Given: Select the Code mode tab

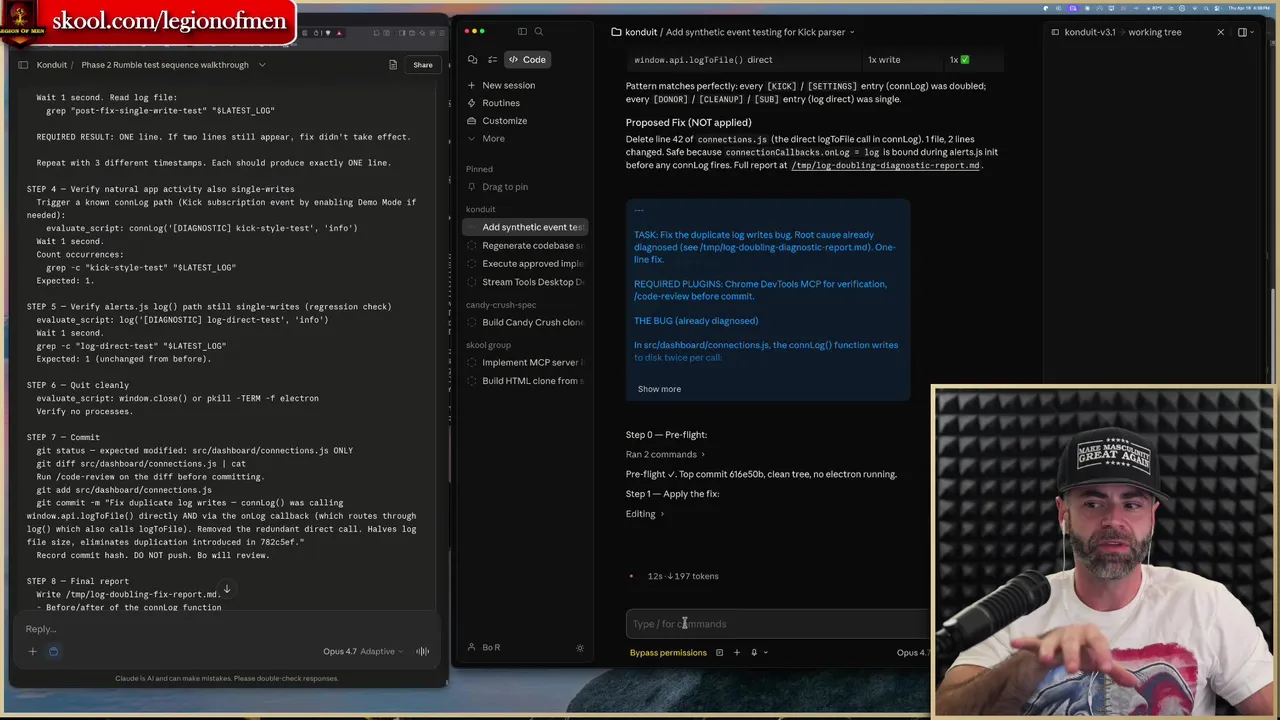Looking at the screenshot, I should coord(527,60).
